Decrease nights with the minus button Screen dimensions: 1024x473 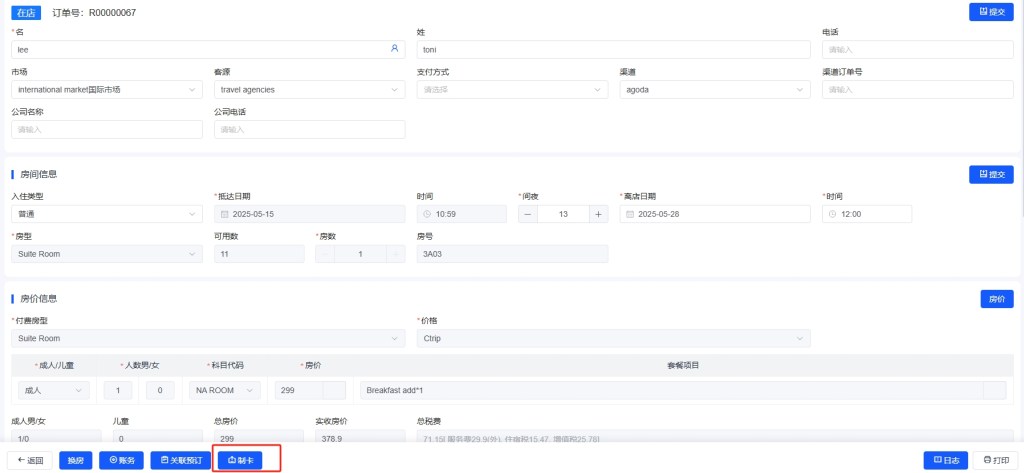click(x=528, y=214)
